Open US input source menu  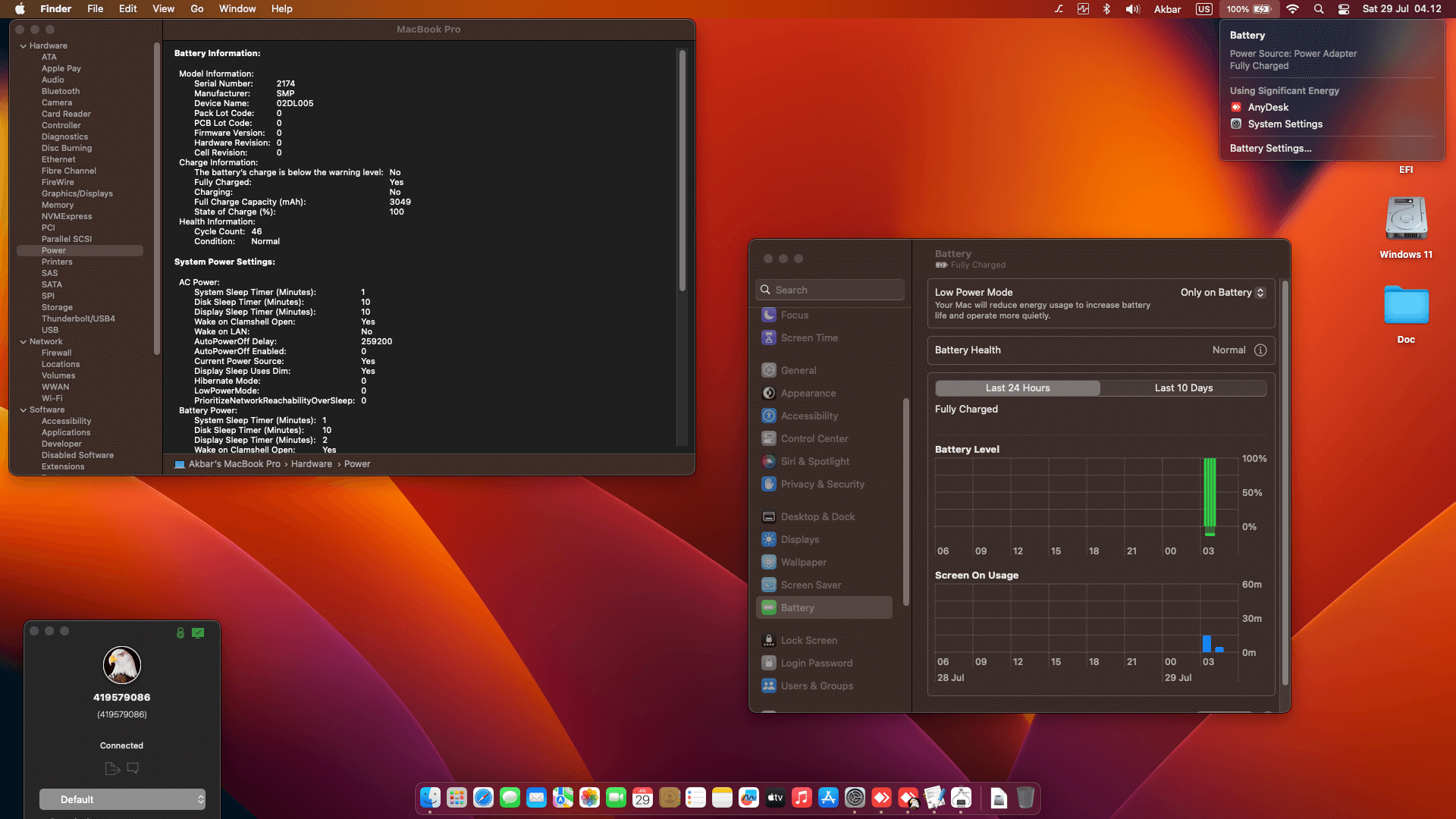pyautogui.click(x=1204, y=9)
